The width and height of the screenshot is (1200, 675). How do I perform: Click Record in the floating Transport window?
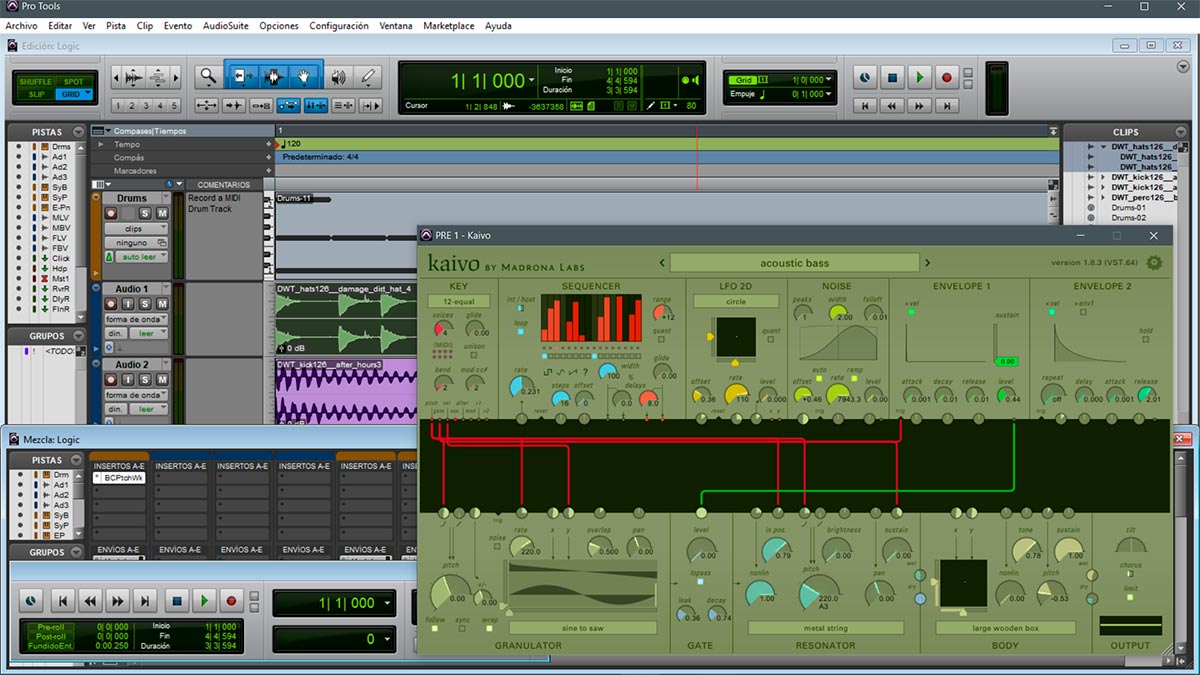232,601
